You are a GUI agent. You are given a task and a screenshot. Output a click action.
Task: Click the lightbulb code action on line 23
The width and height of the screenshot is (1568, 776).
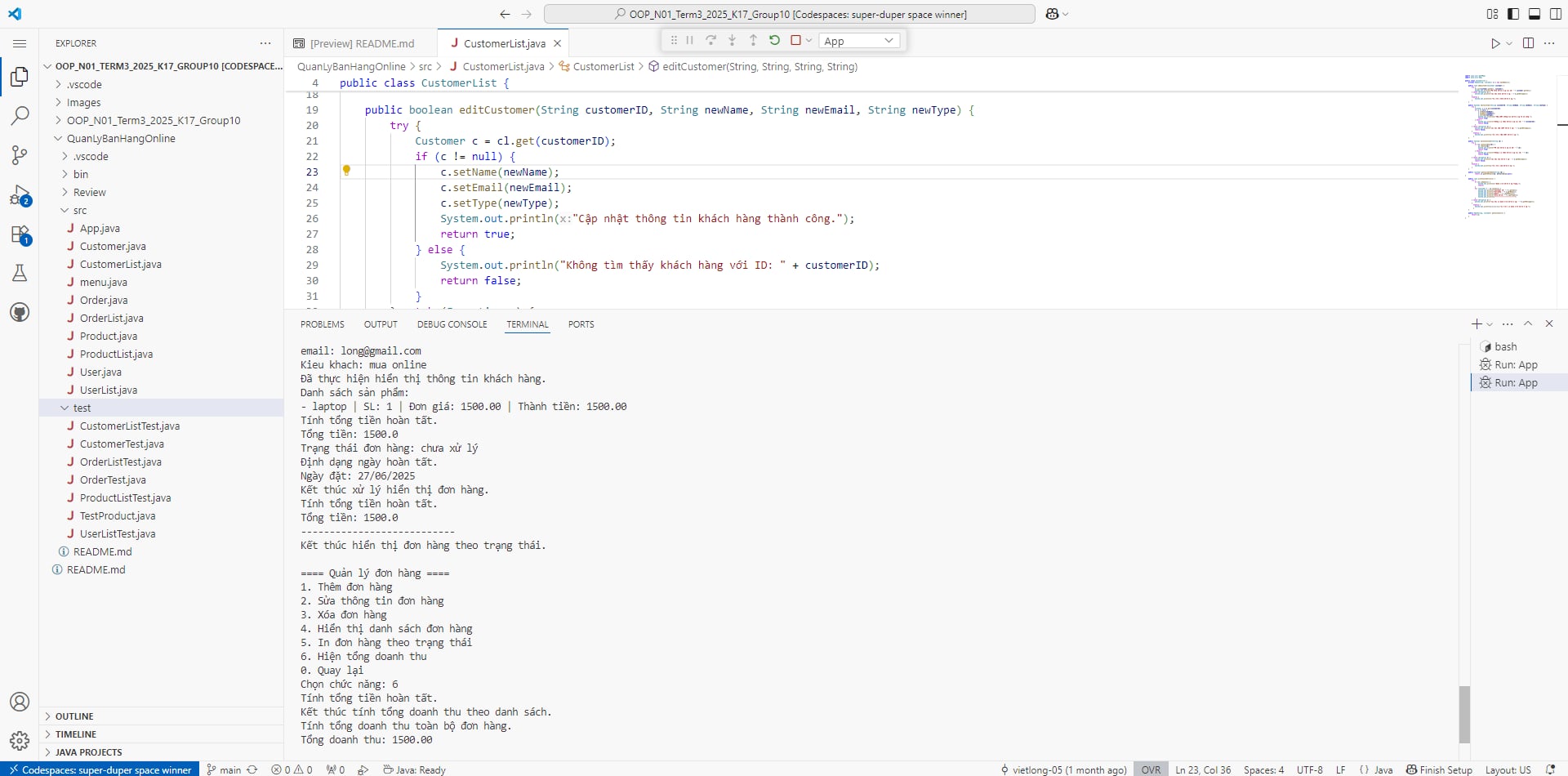pyautogui.click(x=346, y=171)
